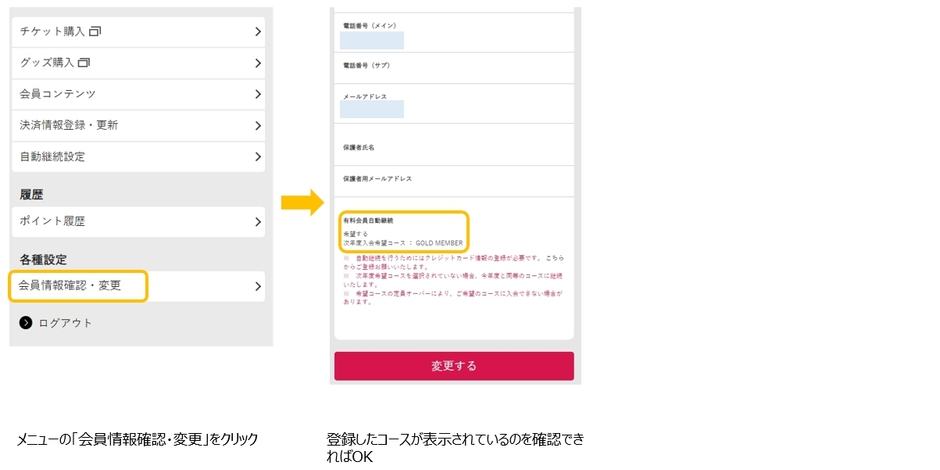Screen dimensions: 940x470
Task: Click chevron on 会員情報確認・変更 row
Action: click(258, 286)
